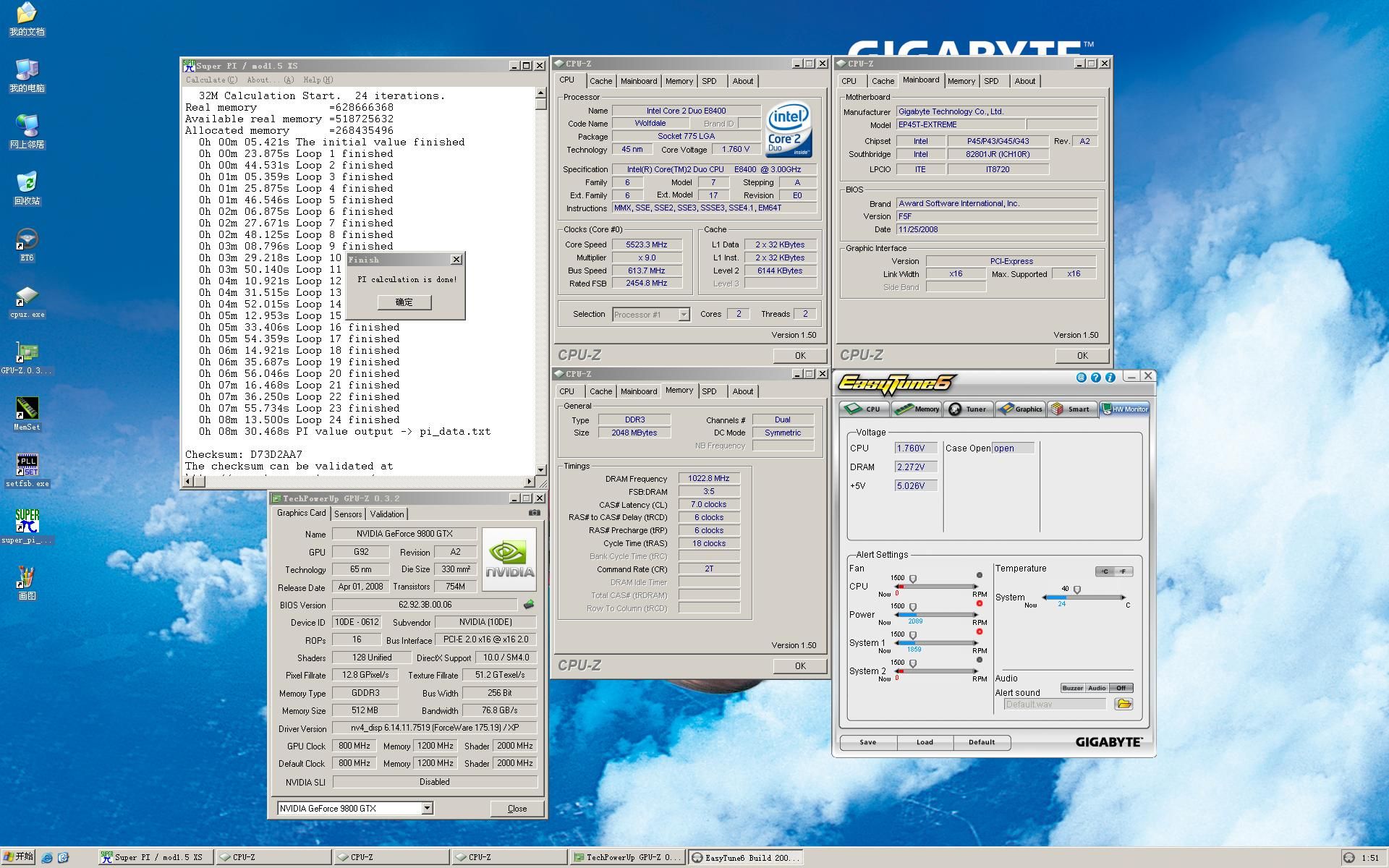Launch cpuz.exe from the desktop
The image size is (1389, 868).
[x=27, y=302]
